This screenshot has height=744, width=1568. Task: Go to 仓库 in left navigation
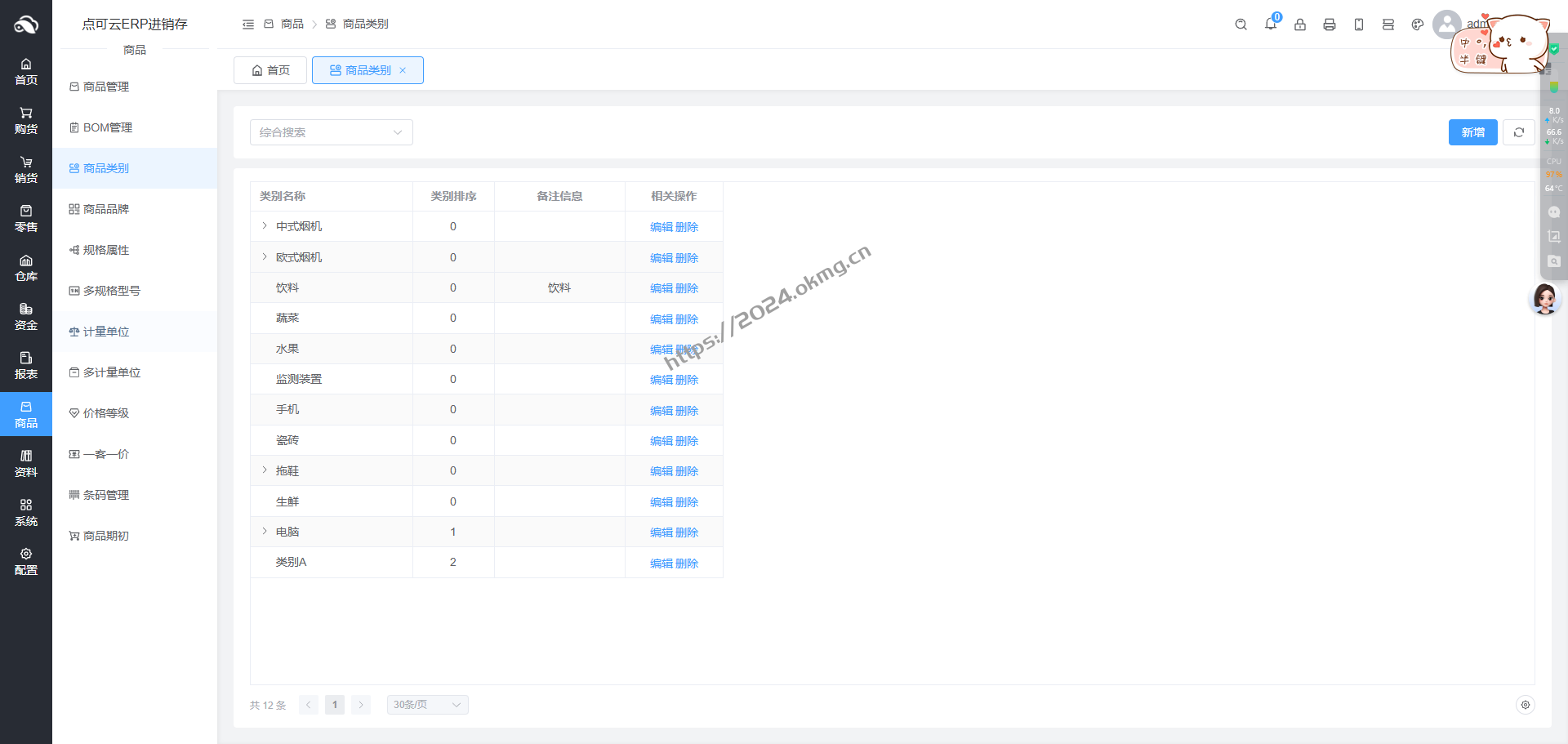[x=26, y=268]
